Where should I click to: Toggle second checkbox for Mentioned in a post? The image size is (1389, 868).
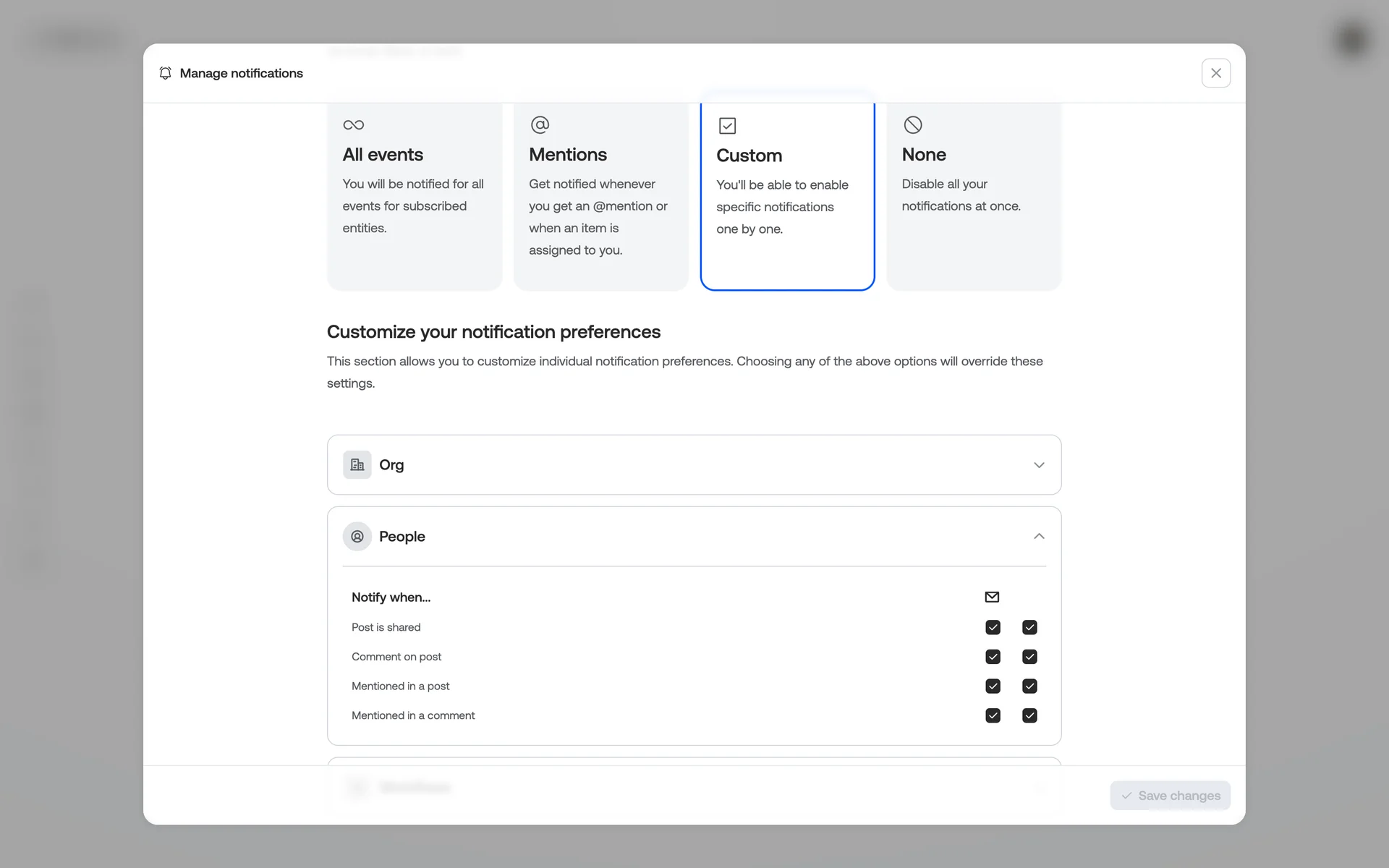[1029, 686]
